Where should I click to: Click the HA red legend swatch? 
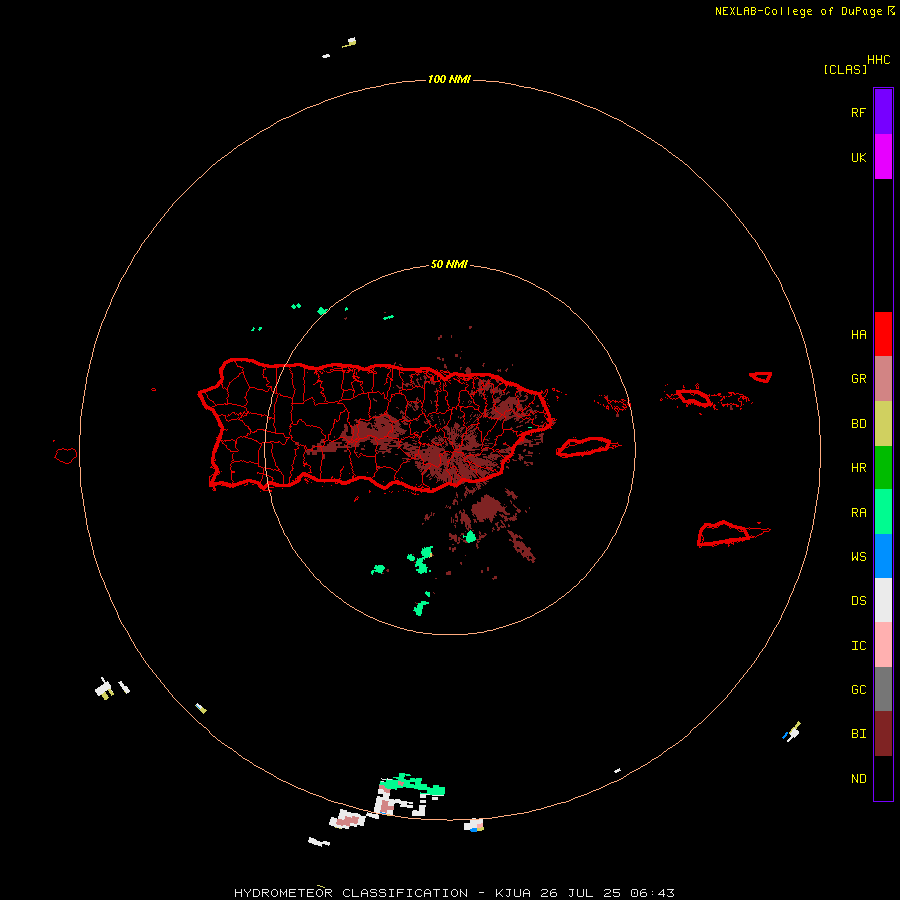883,334
